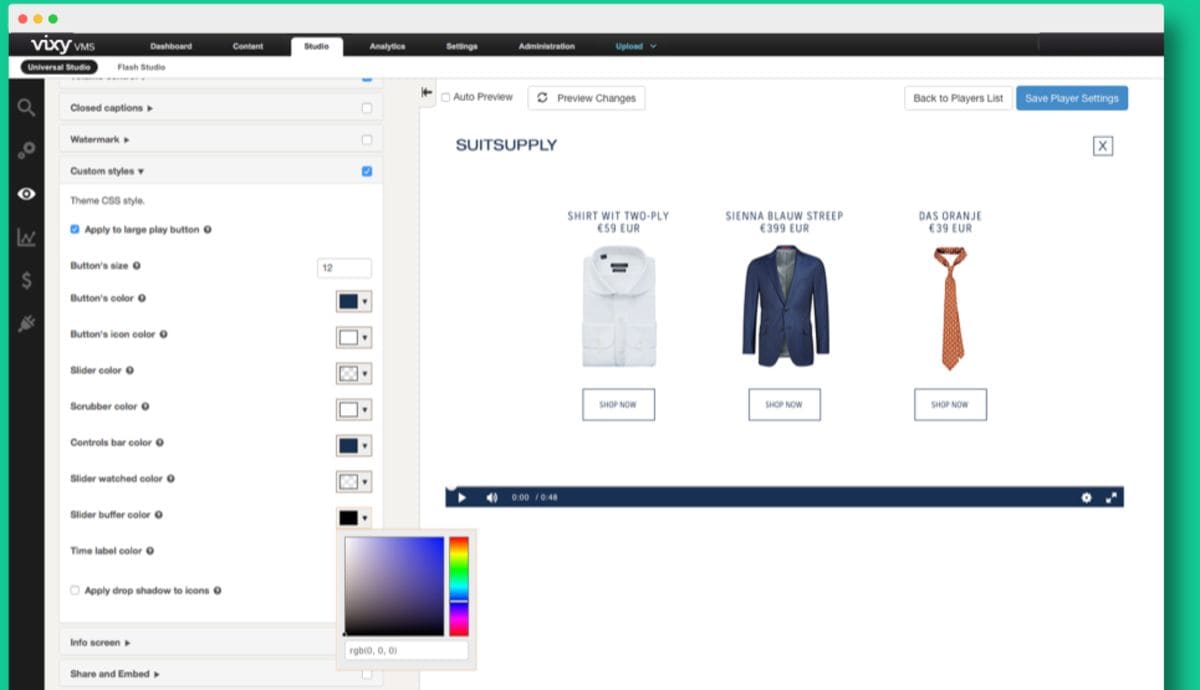Enable the Watermark checkbox
This screenshot has height=690, width=1200.
point(366,140)
